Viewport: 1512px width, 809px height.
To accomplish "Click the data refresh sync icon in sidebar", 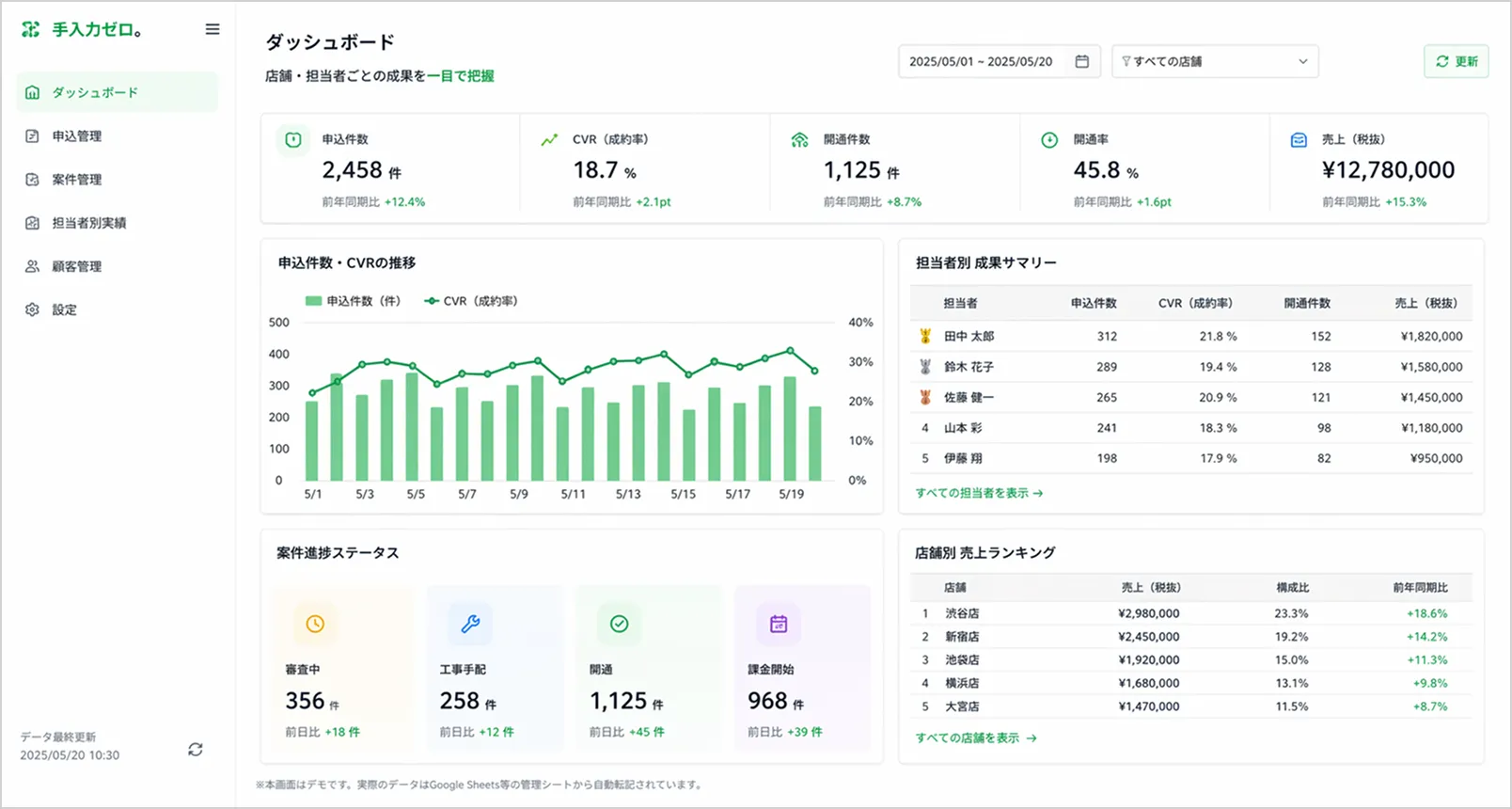I will point(196,750).
